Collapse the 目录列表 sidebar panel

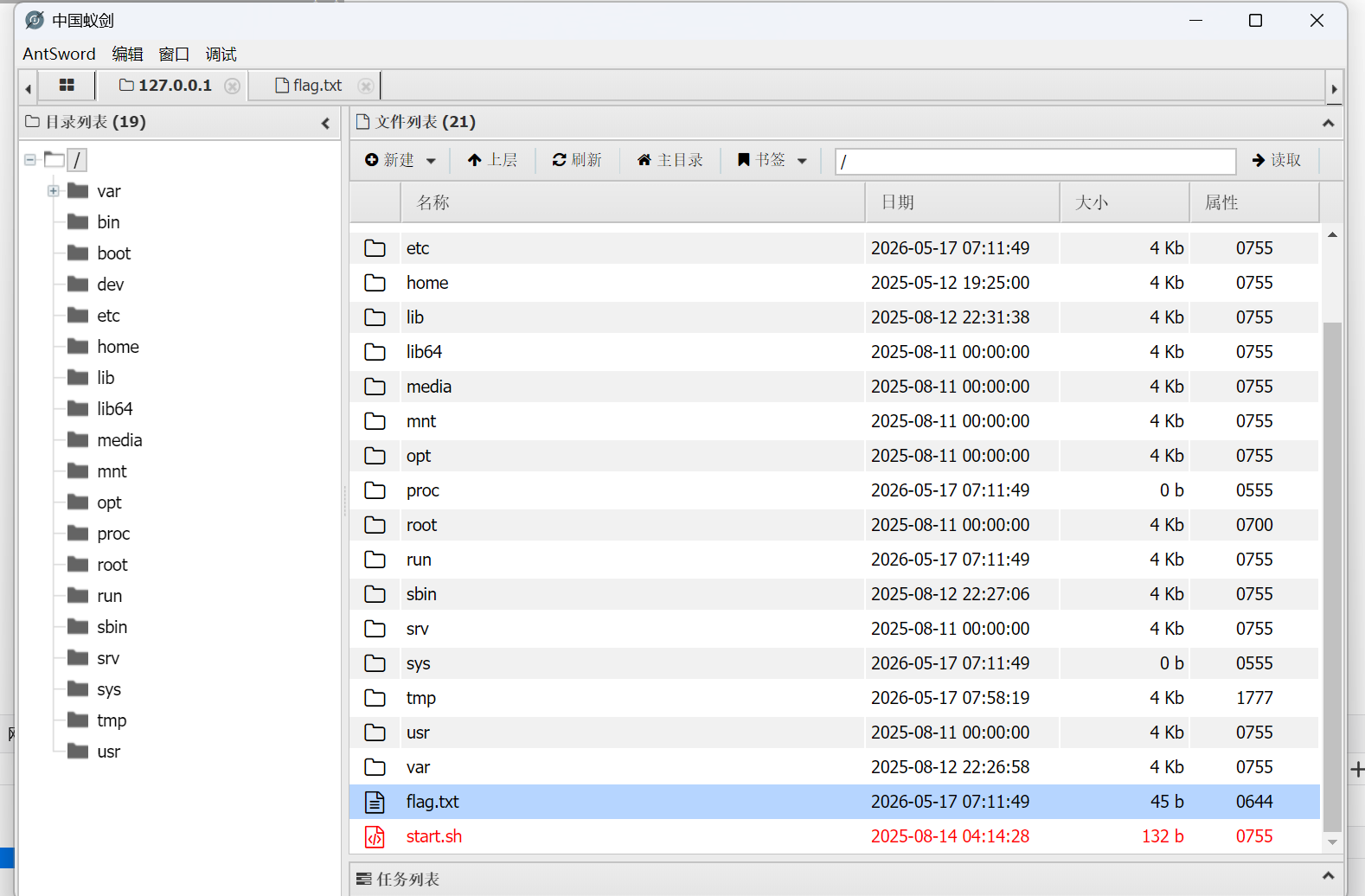(326, 123)
